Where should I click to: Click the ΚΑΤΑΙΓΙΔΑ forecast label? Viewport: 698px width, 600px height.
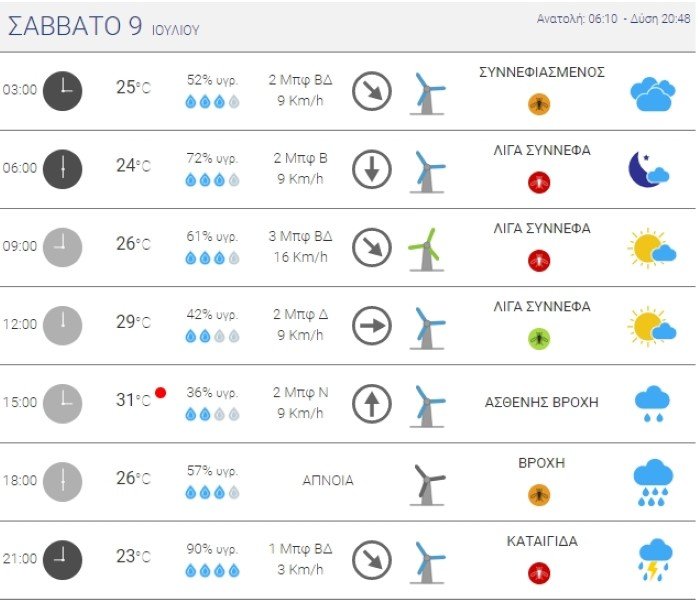542,541
